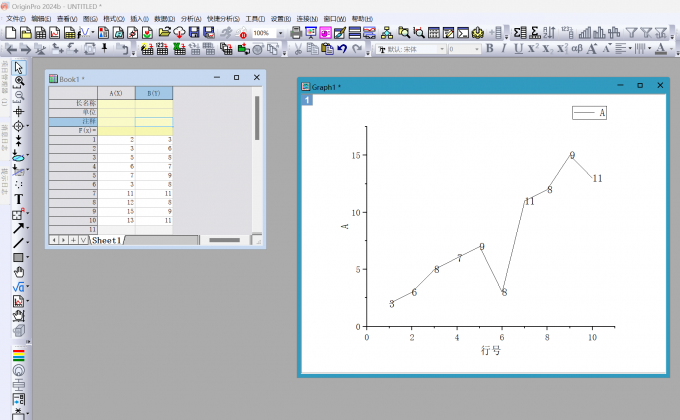Select the Pan hand tool
This screenshot has width=680, height=420.
click(x=19, y=272)
